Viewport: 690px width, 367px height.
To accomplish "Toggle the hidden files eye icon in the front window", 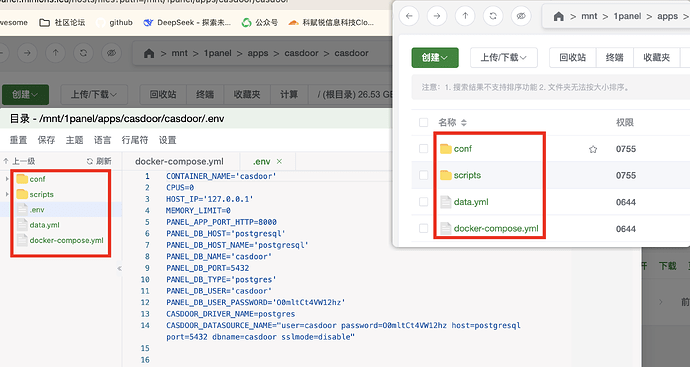I will (x=521, y=16).
